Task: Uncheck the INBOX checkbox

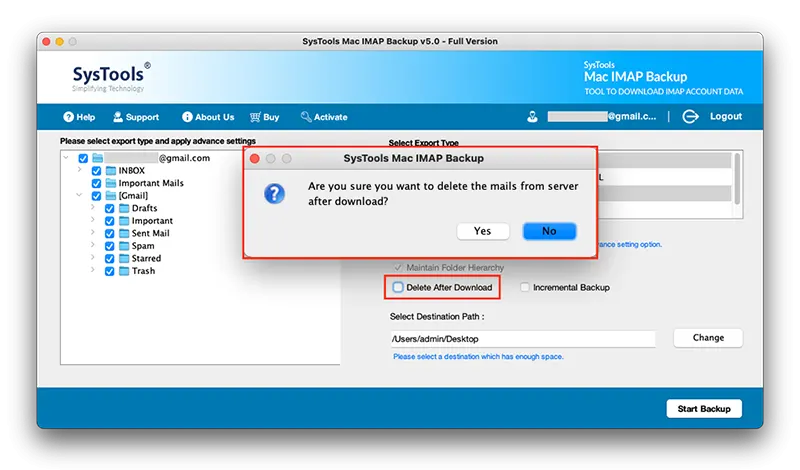Action: (96, 170)
